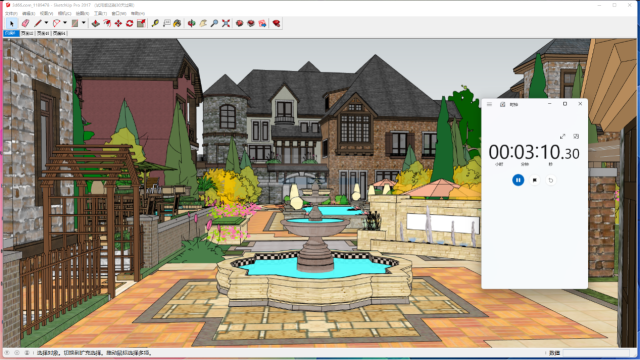640x360 pixels.
Task: Select the Line pencil tool
Action: click(x=38, y=23)
